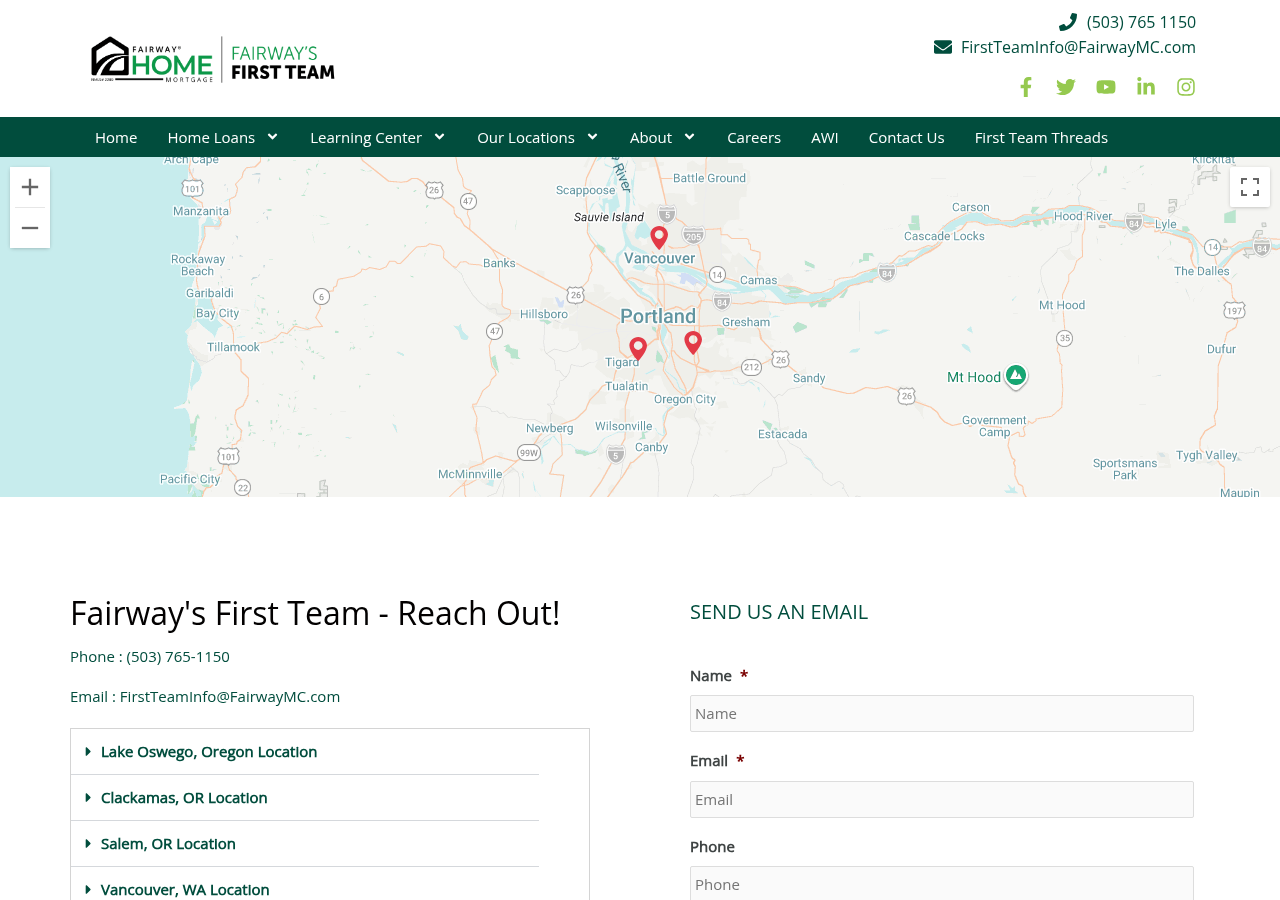Open the Careers menu item
Image resolution: width=1280 pixels, height=900 pixels.
pyautogui.click(x=754, y=137)
